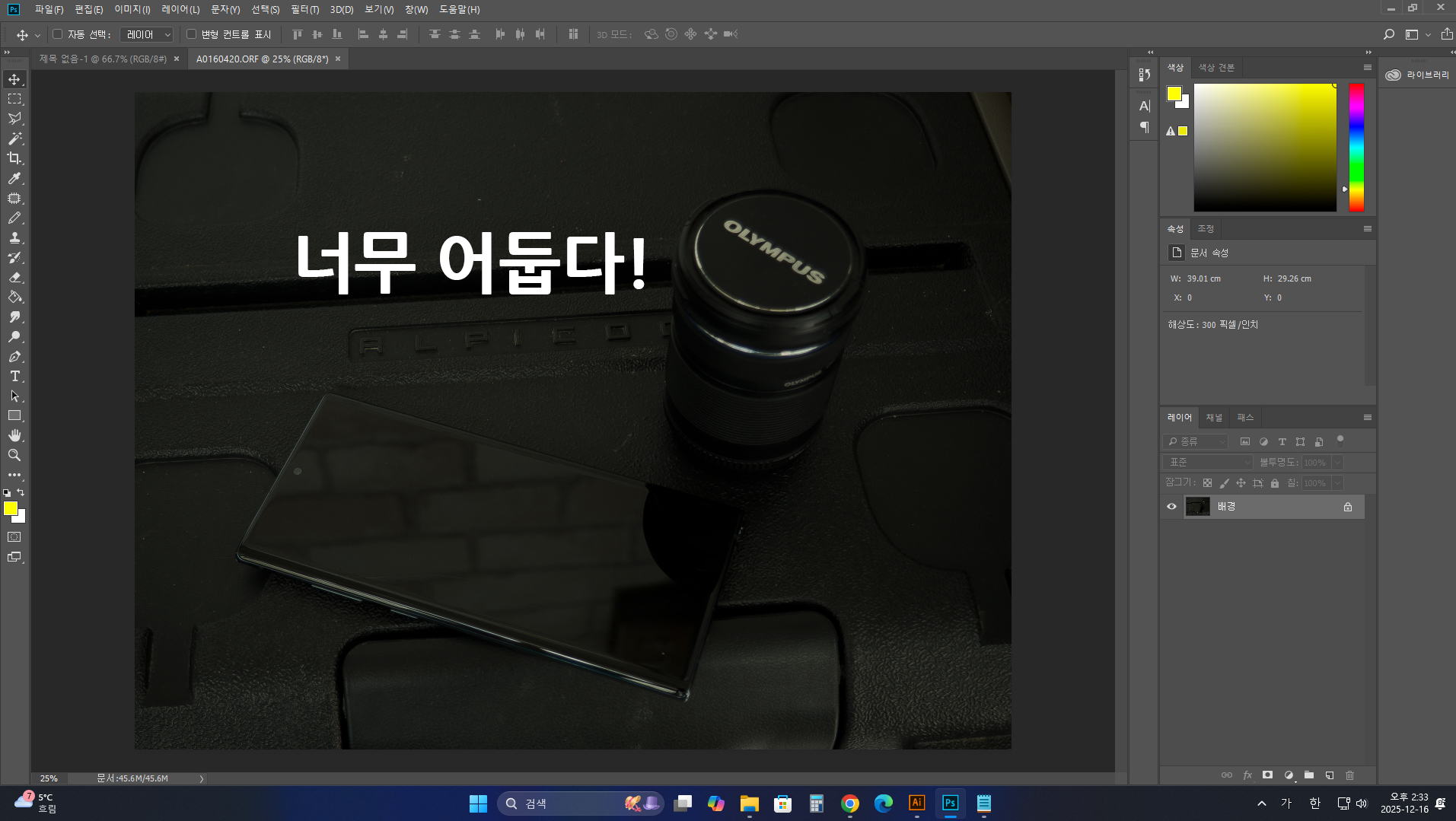
Task: Create a new layer in Layers panel
Action: (1330, 775)
